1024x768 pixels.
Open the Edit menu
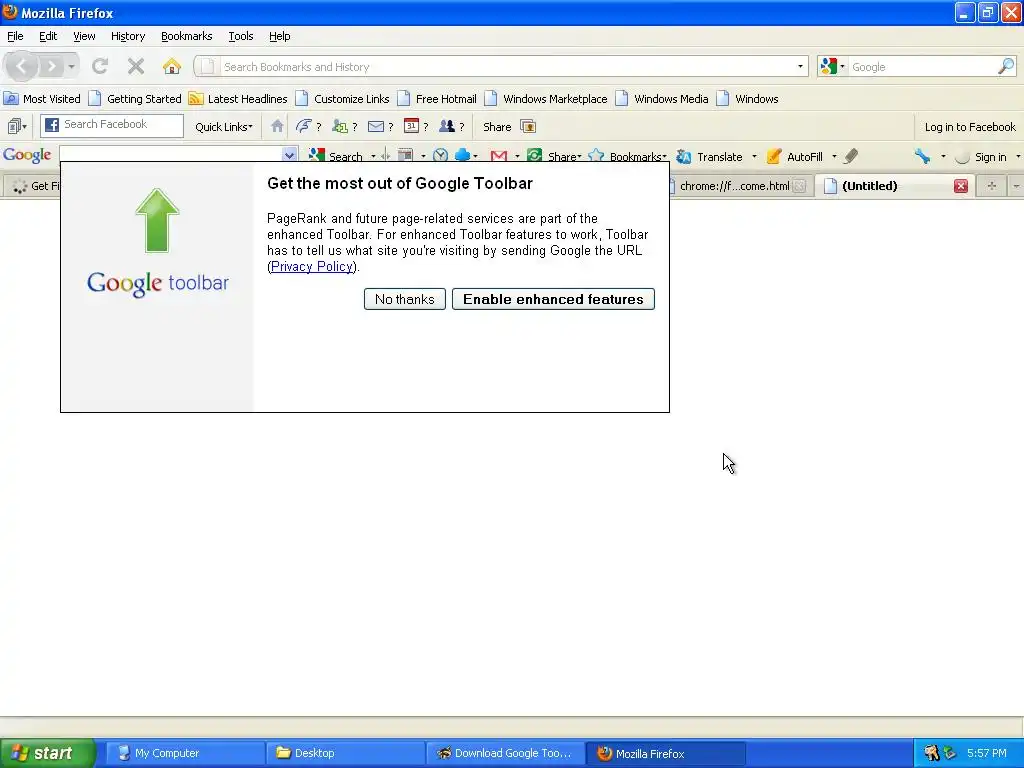tap(48, 36)
